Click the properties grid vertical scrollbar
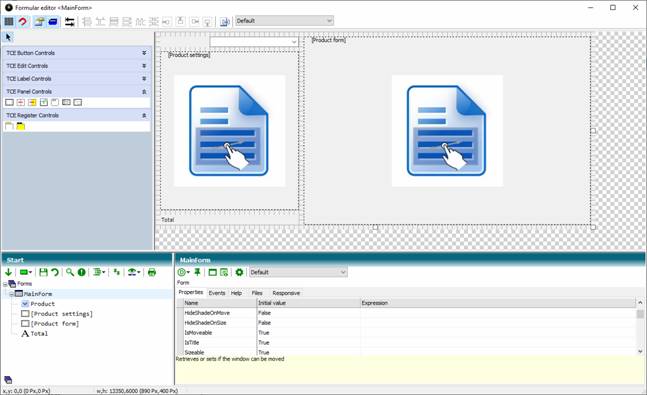The height and width of the screenshot is (395, 647). (640, 327)
